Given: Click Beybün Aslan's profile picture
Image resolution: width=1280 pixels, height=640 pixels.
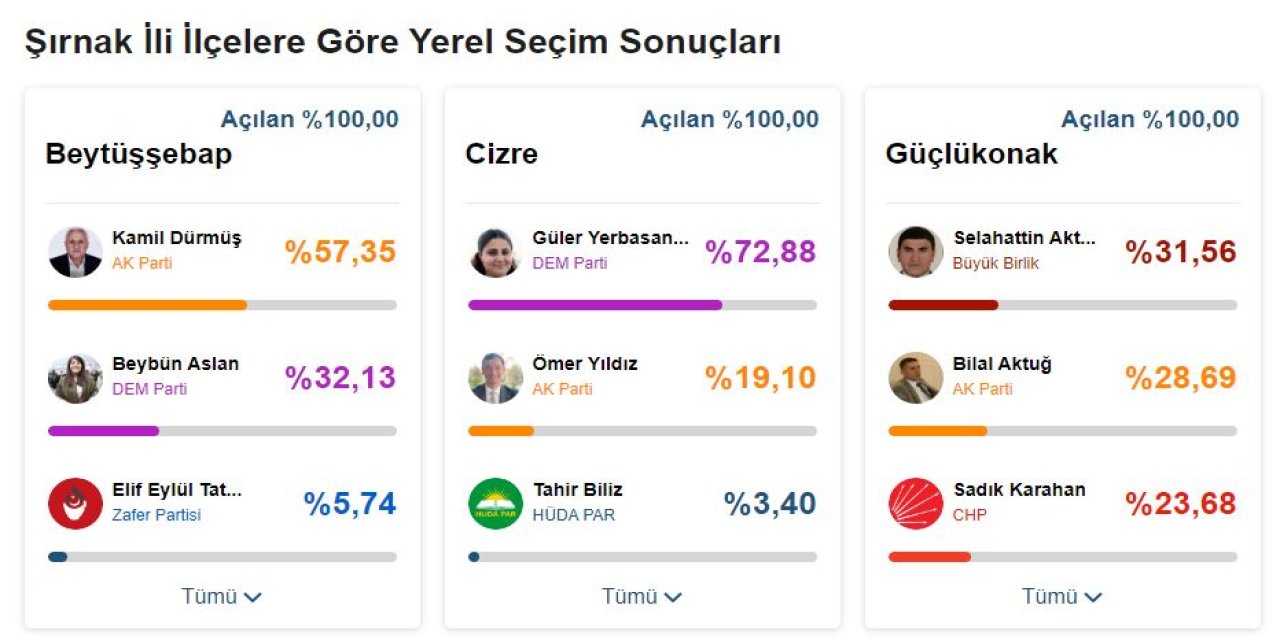Looking at the screenshot, I should [75, 378].
